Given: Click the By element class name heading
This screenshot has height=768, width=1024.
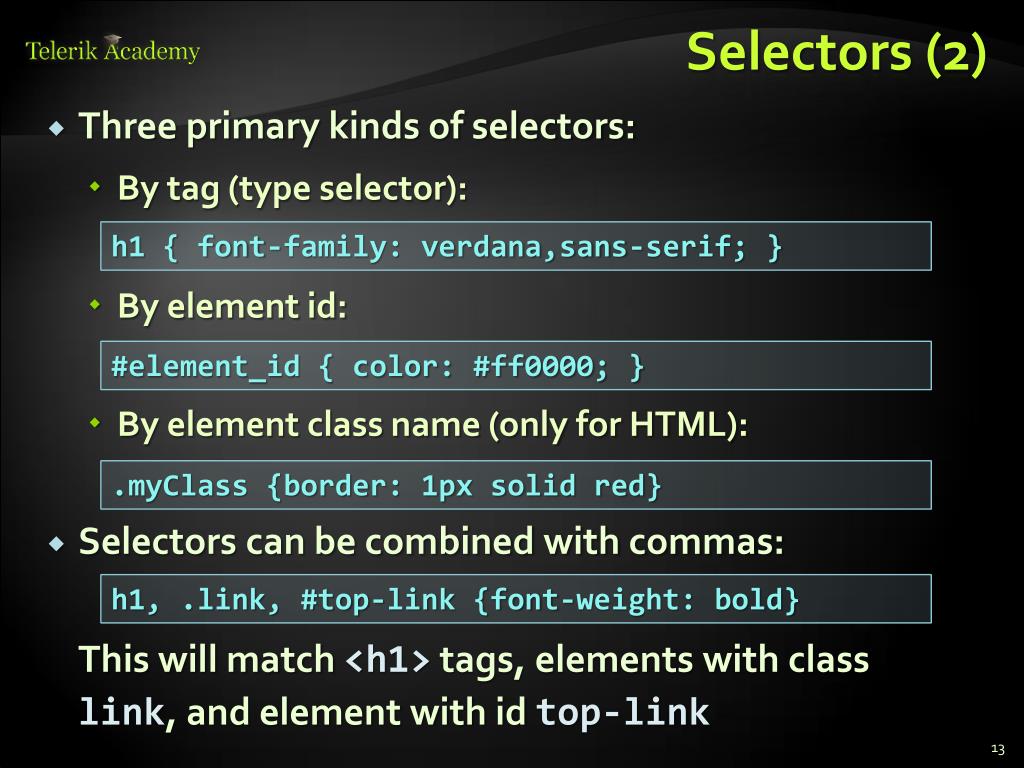Looking at the screenshot, I should [x=432, y=425].
